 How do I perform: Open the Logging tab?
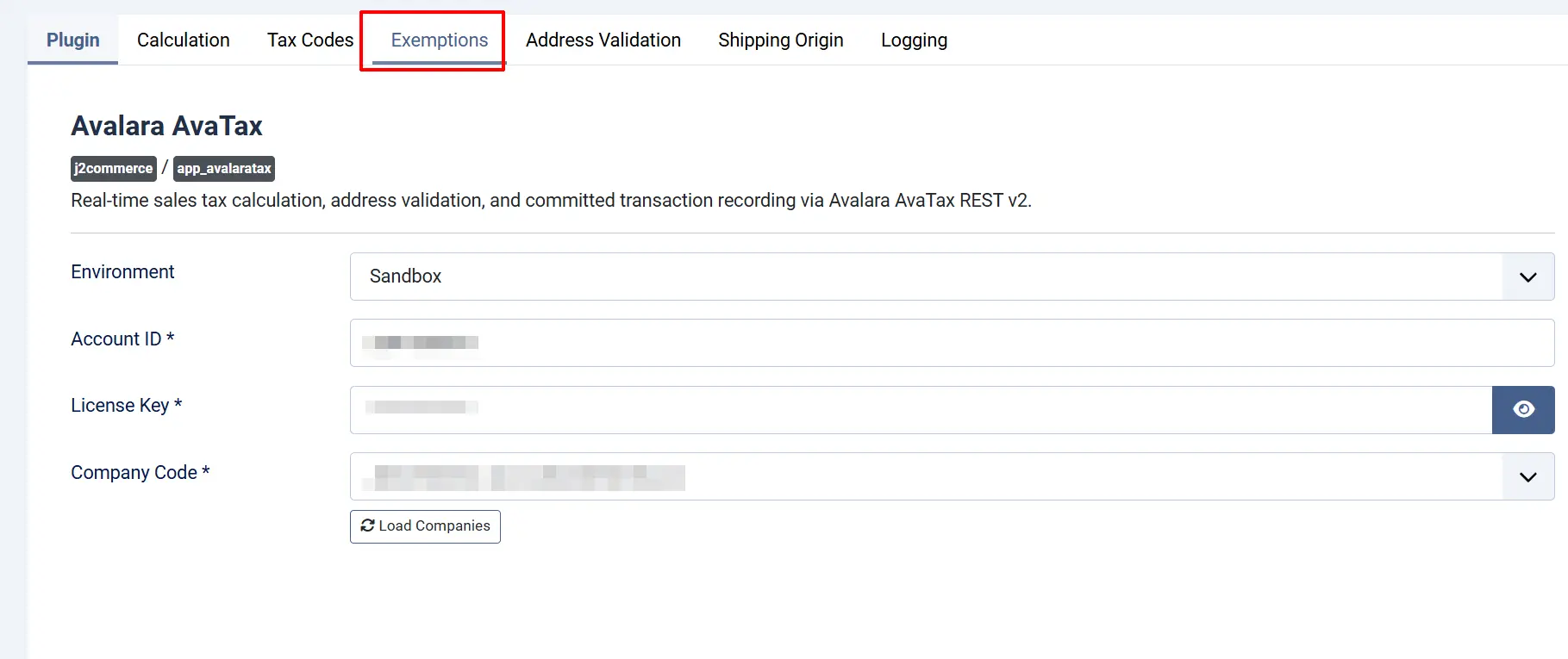(914, 40)
